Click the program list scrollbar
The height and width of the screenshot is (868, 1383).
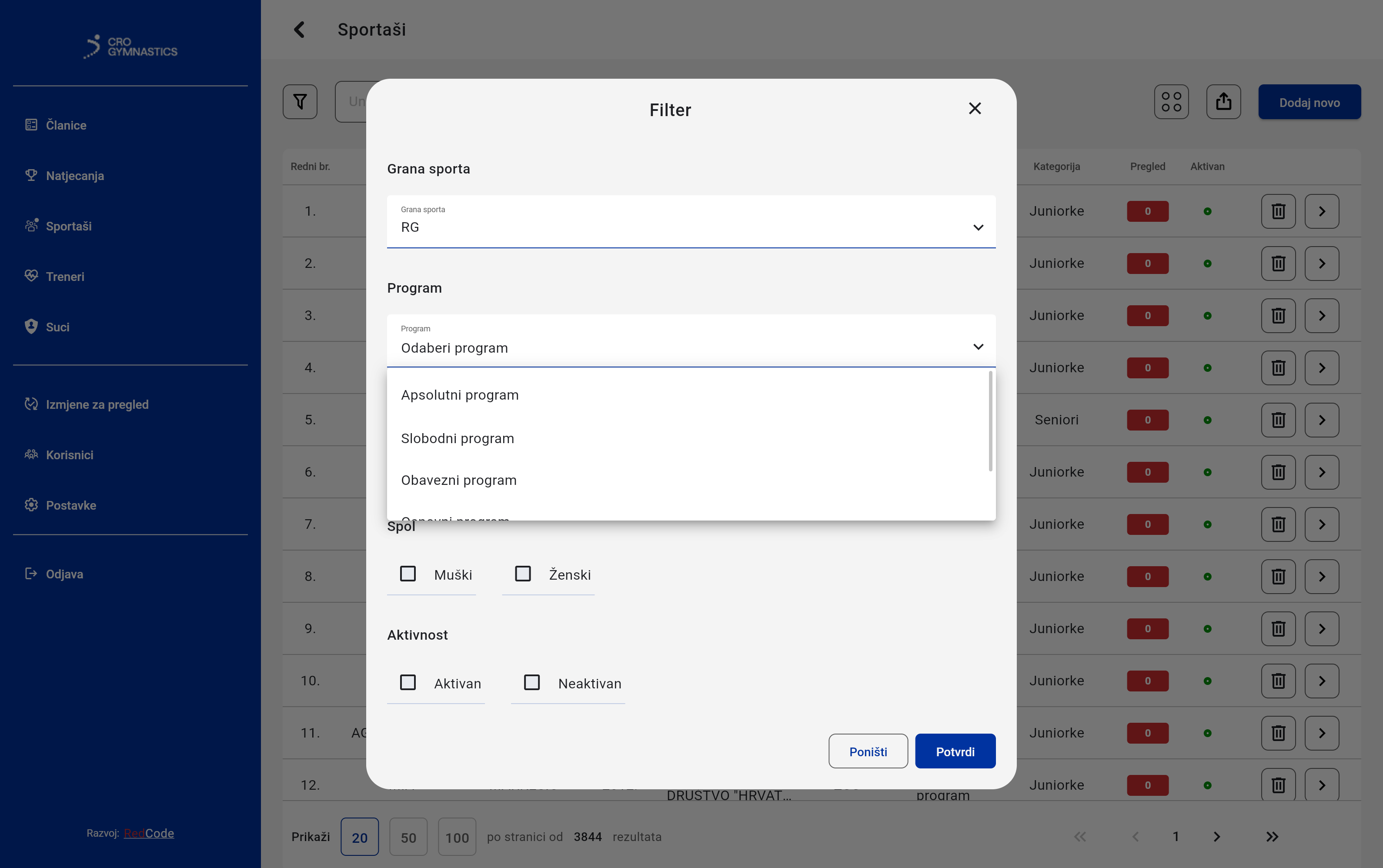(990, 421)
